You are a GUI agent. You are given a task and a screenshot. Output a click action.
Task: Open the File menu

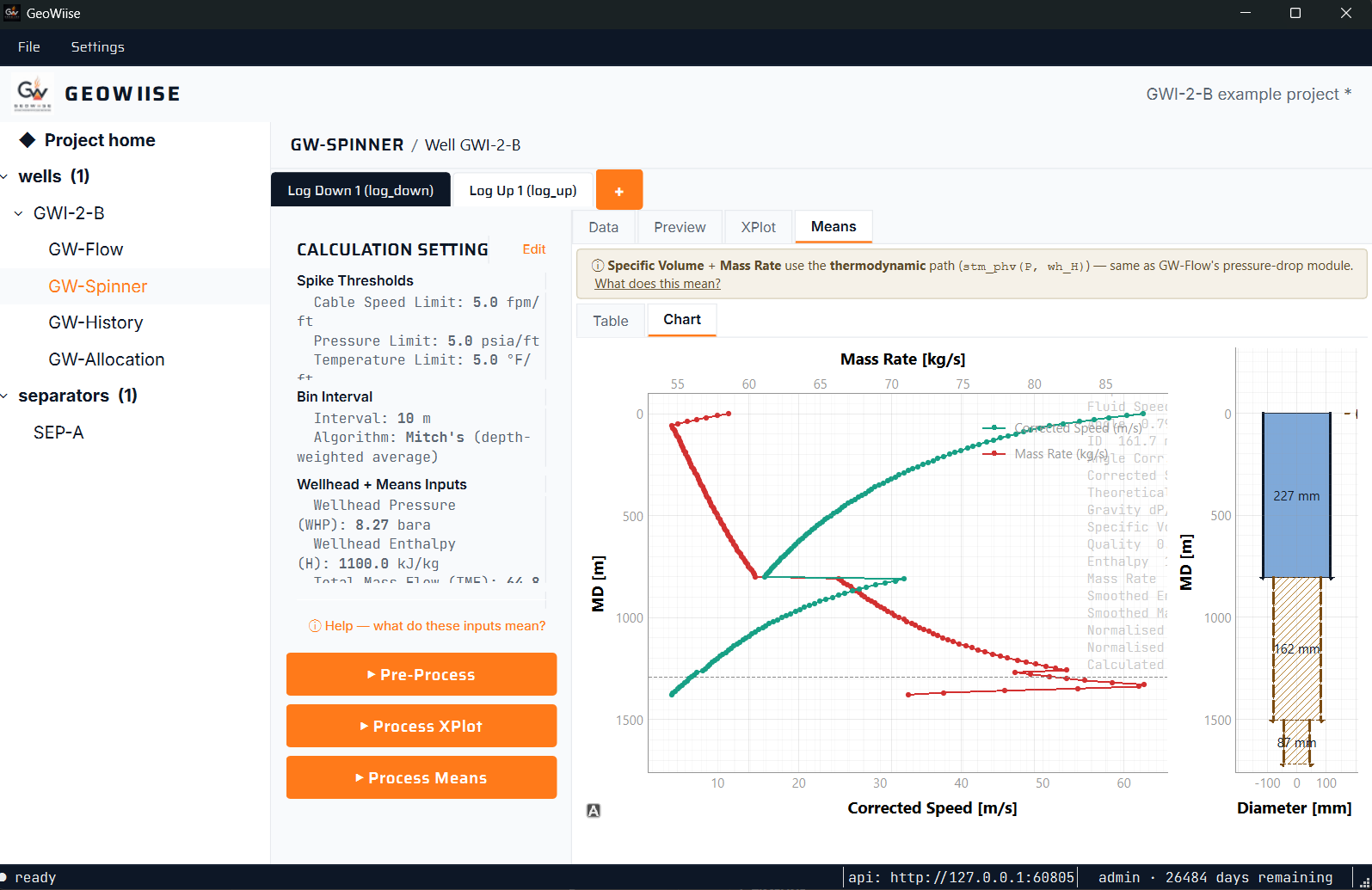click(x=29, y=47)
